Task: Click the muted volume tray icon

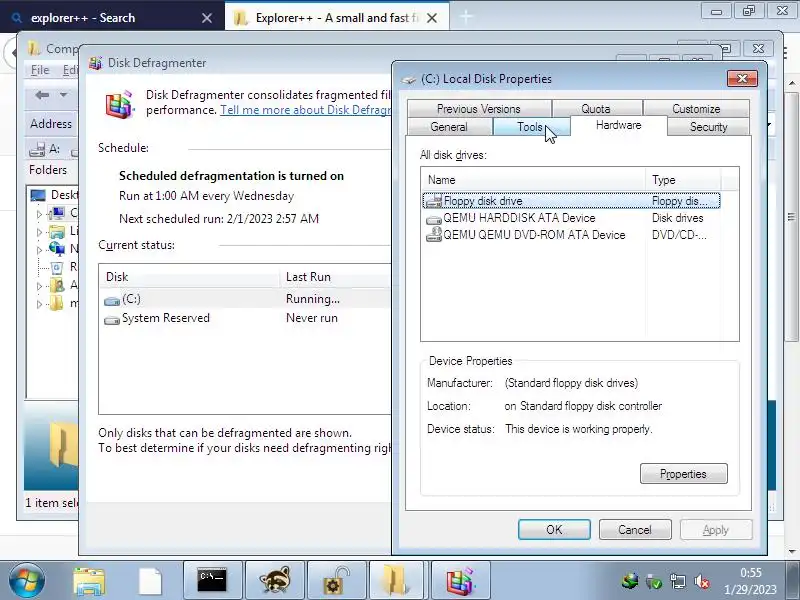Action: (x=702, y=581)
